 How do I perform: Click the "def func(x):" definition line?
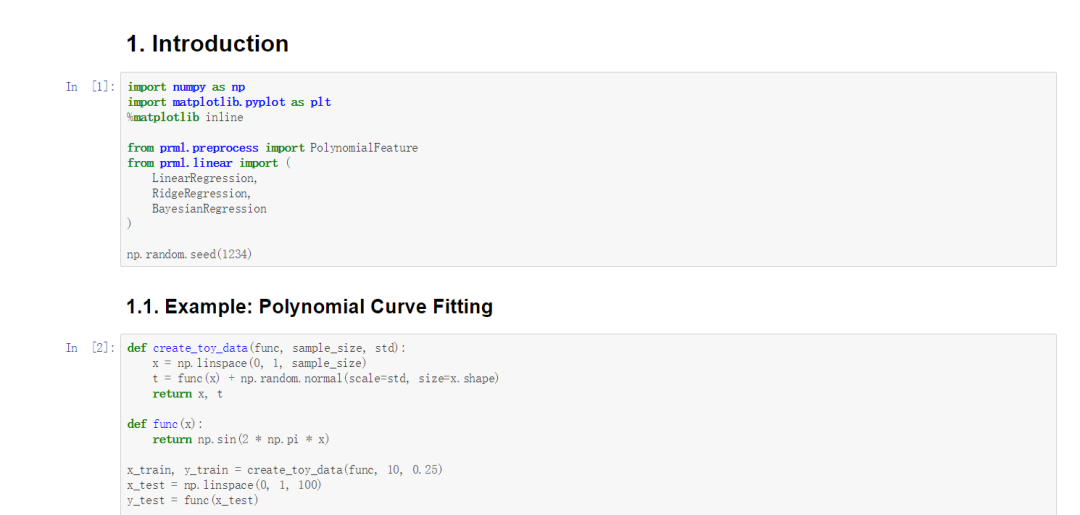click(165, 424)
